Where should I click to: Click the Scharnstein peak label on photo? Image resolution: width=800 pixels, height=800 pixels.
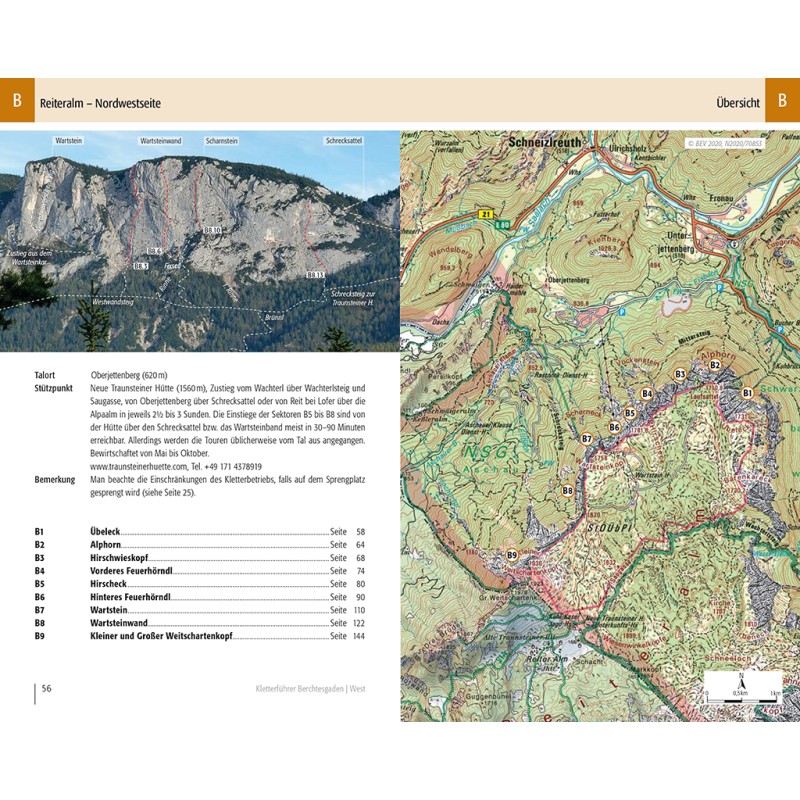tap(221, 141)
